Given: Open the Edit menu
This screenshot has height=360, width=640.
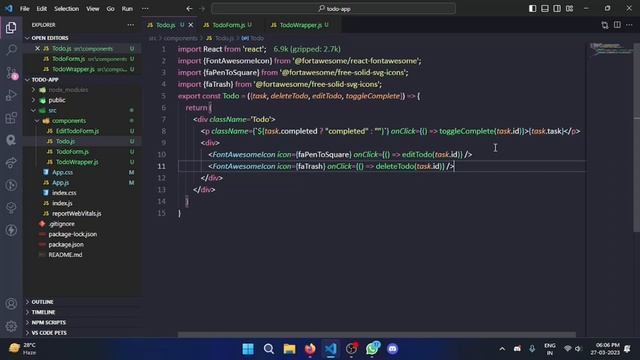Looking at the screenshot, I should coord(42,8).
